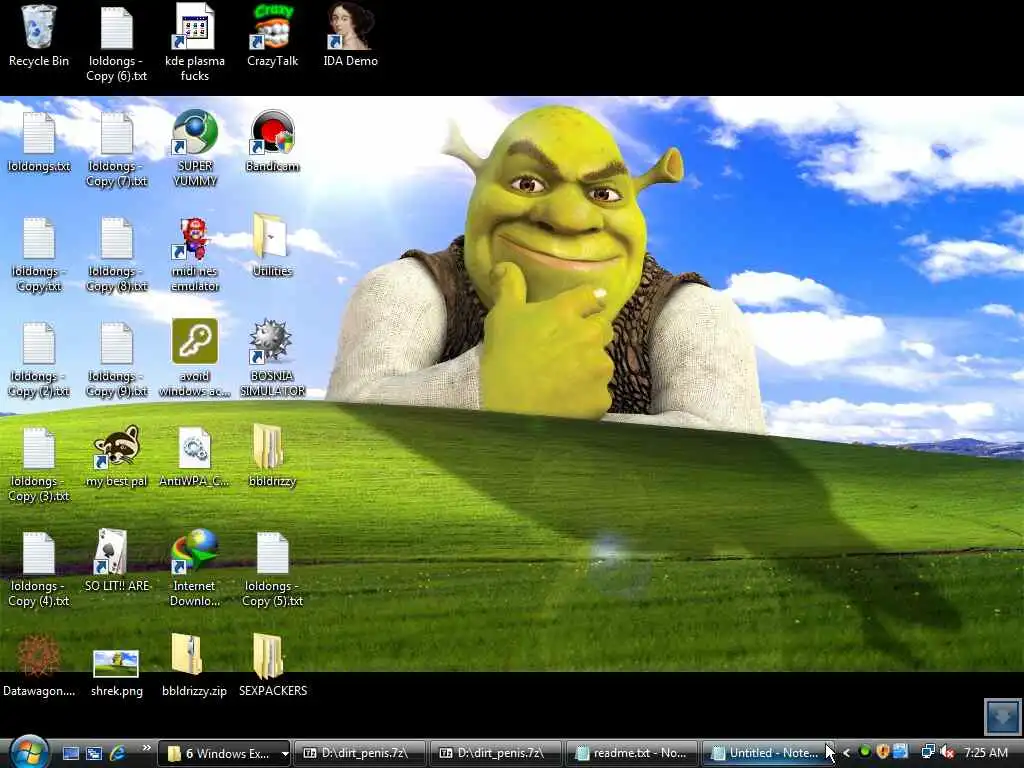Select the AntiWPA_C... file icon

click(194, 447)
